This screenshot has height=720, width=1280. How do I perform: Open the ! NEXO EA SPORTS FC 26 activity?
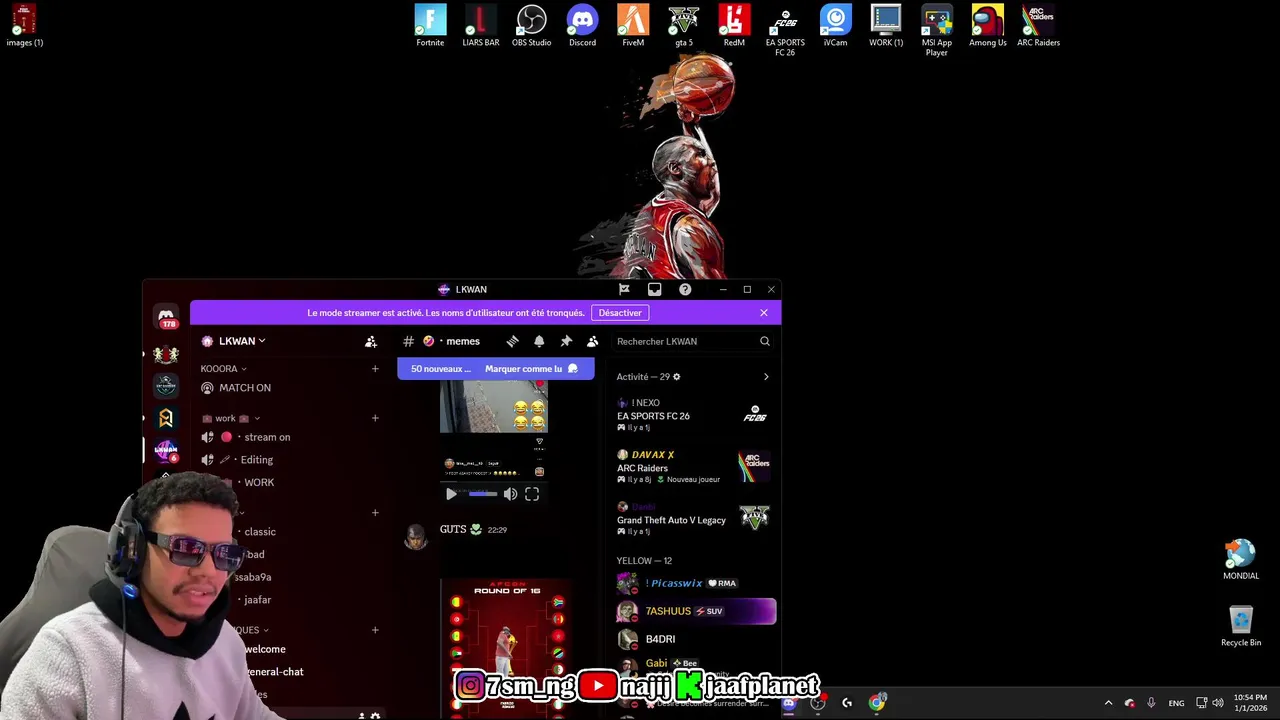pyautogui.click(x=692, y=414)
